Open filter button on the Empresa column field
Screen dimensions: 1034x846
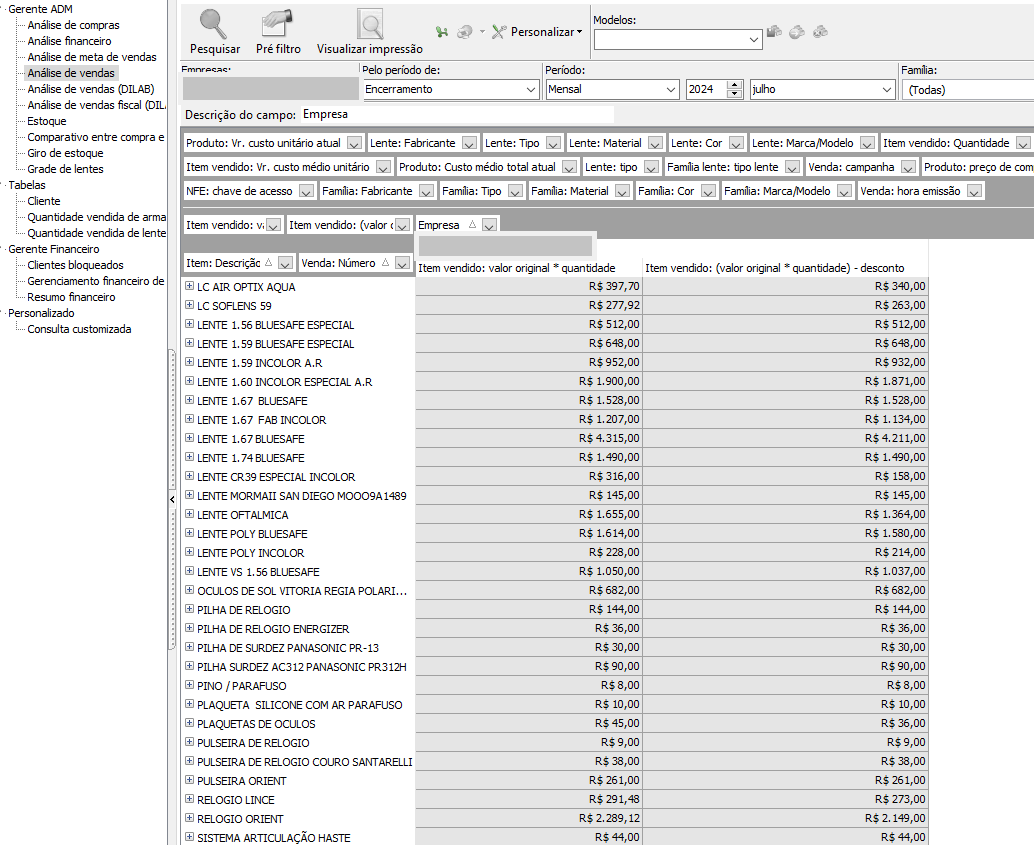tap(489, 226)
